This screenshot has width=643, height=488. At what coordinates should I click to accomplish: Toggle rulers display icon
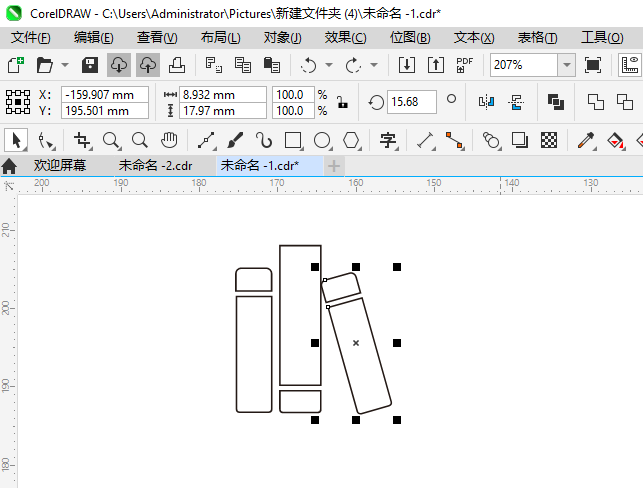(x=630, y=65)
